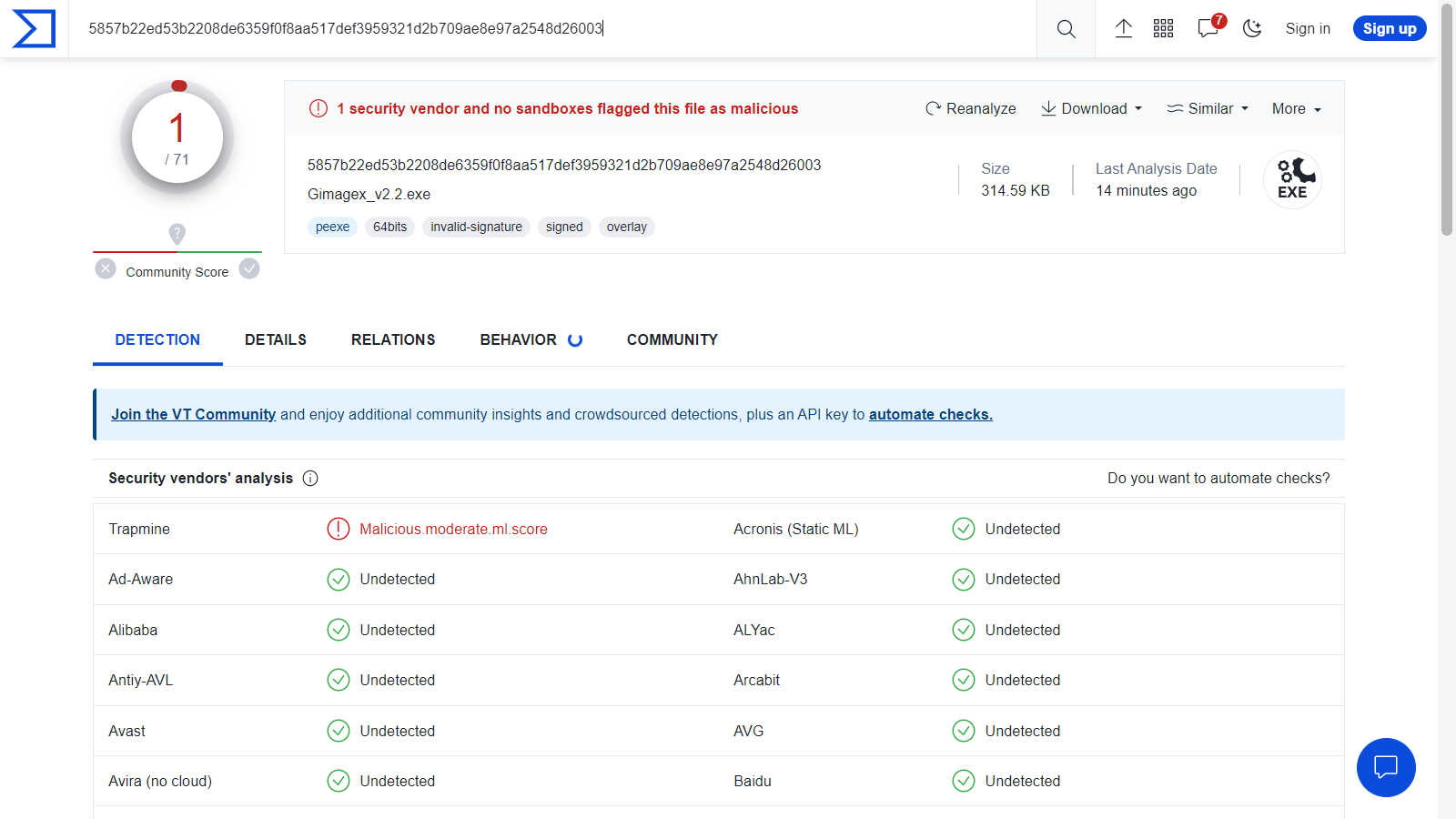Click the info icon beside Security vendors' analysis
The image size is (1456, 819).
click(310, 479)
